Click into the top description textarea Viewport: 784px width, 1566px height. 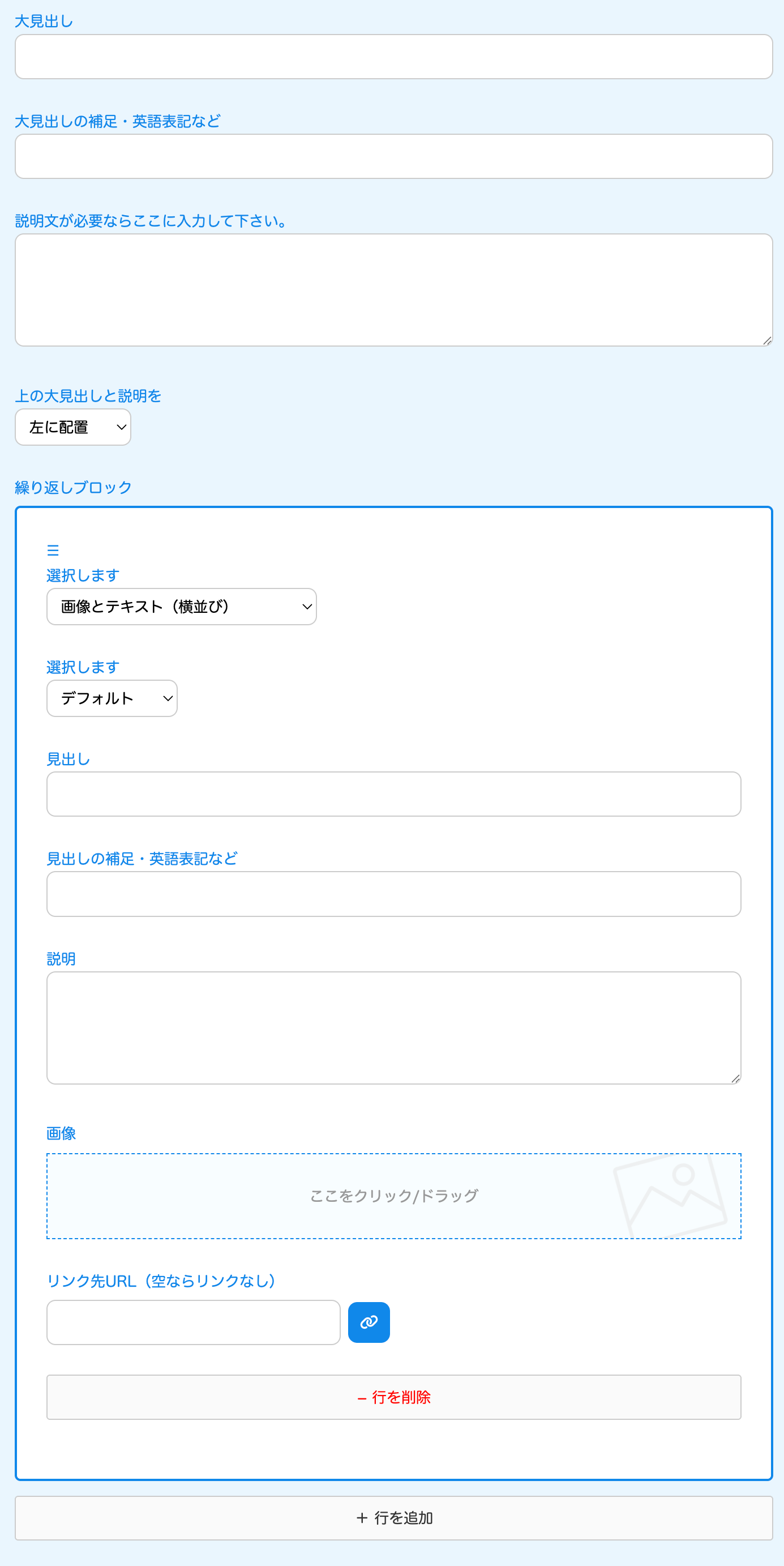393,289
